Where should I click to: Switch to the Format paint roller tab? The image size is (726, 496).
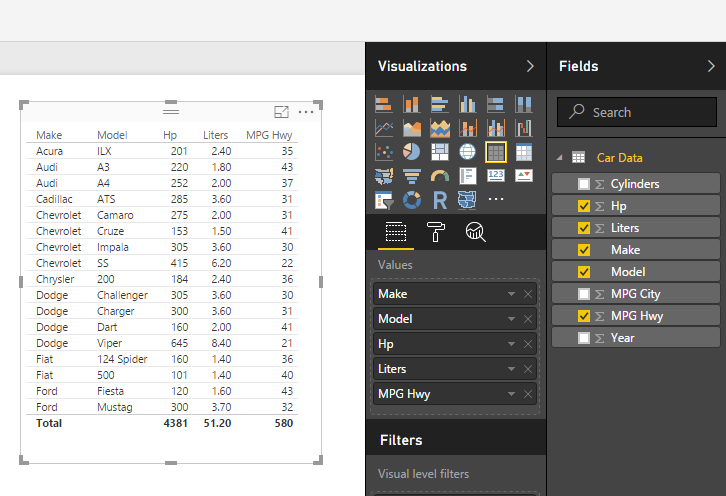(435, 232)
